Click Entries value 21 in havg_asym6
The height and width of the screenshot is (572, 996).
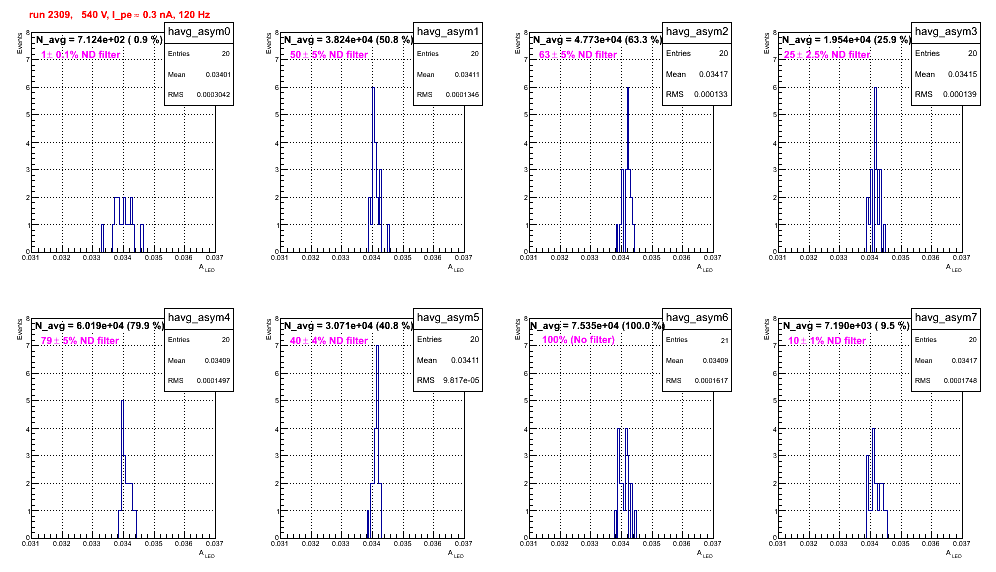724,341
